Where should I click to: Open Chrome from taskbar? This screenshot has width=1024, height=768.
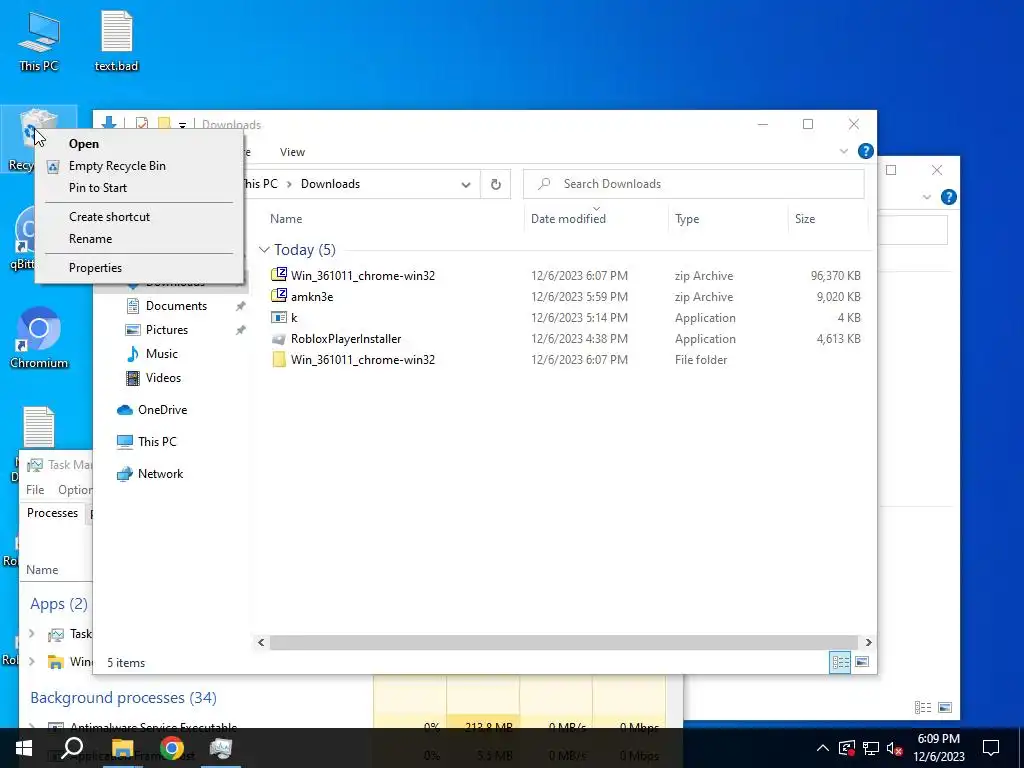[172, 748]
